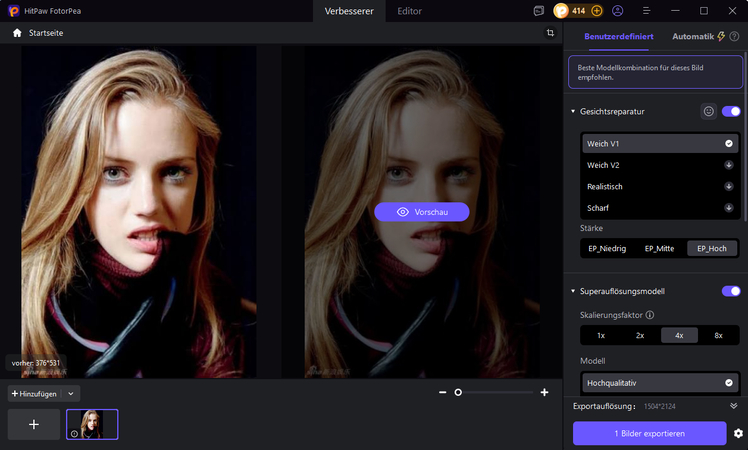Open the Hinzufügen dropdown arrow
Viewport: 748px width, 450px height.
[x=71, y=394]
